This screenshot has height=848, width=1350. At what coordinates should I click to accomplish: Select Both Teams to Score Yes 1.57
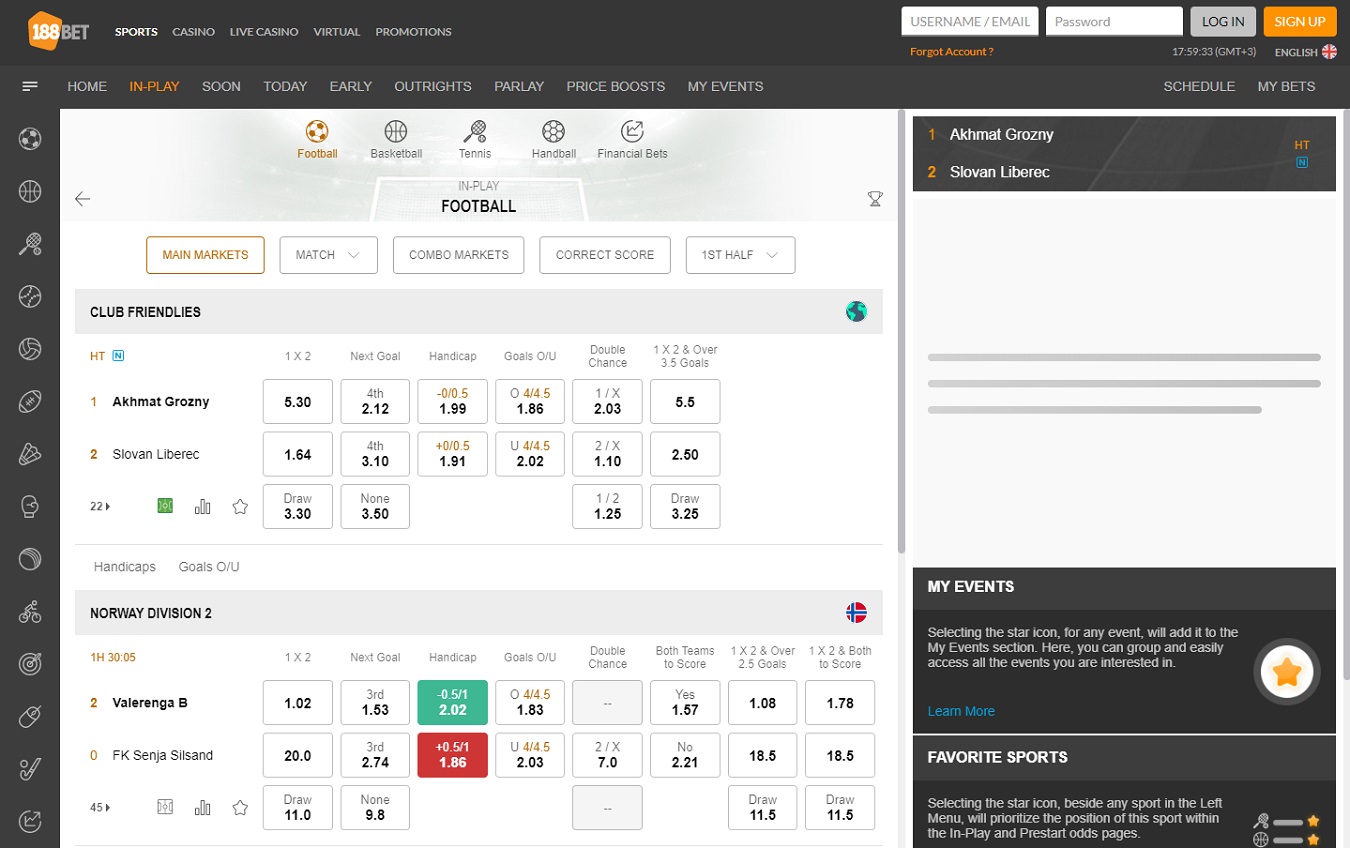[685, 702]
